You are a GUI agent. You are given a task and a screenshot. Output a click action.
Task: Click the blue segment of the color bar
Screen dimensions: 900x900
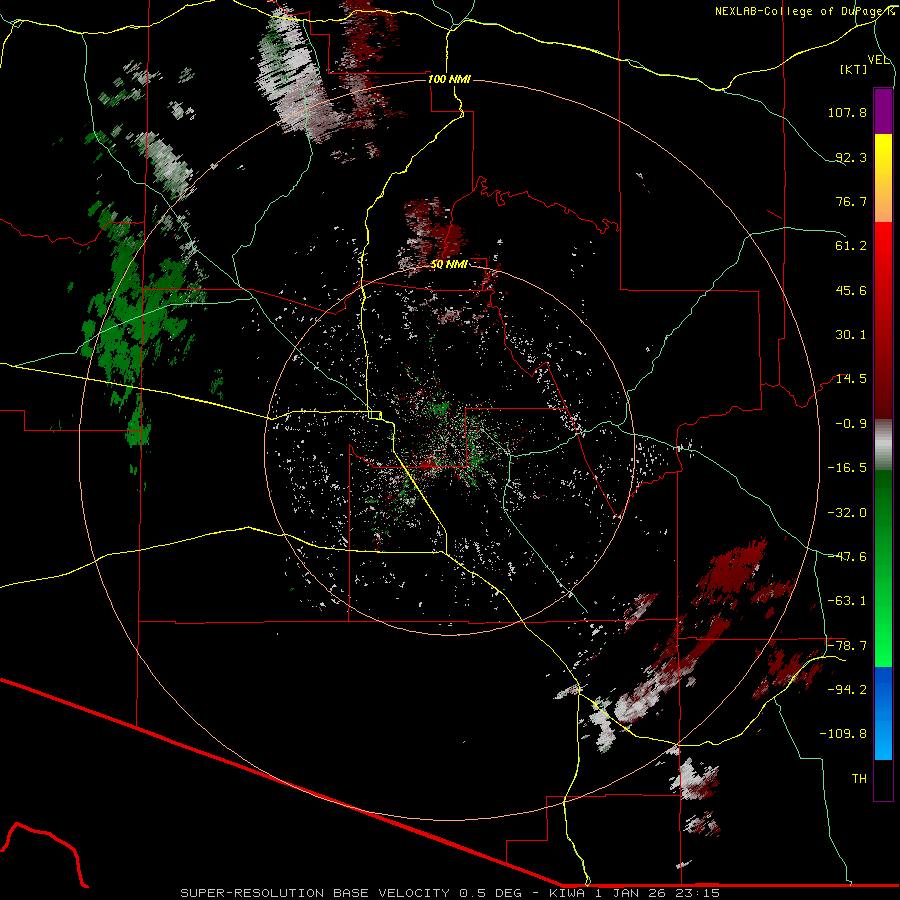883,713
